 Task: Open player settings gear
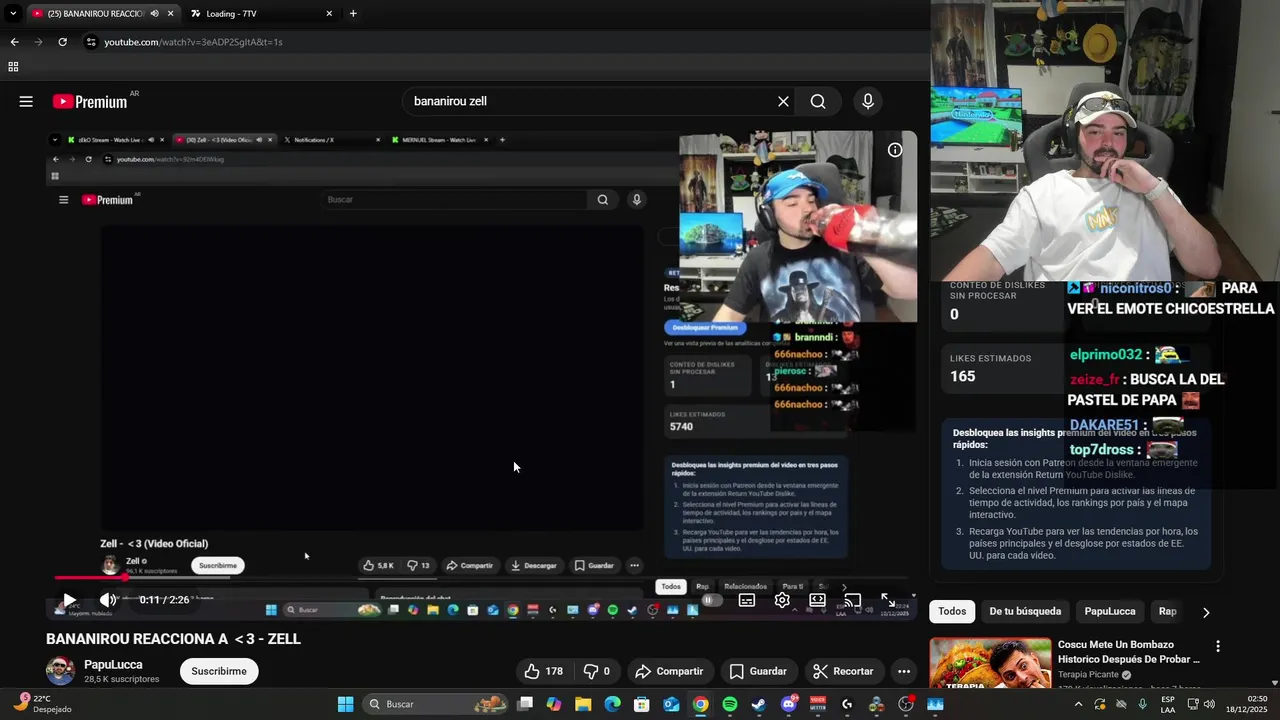[782, 600]
